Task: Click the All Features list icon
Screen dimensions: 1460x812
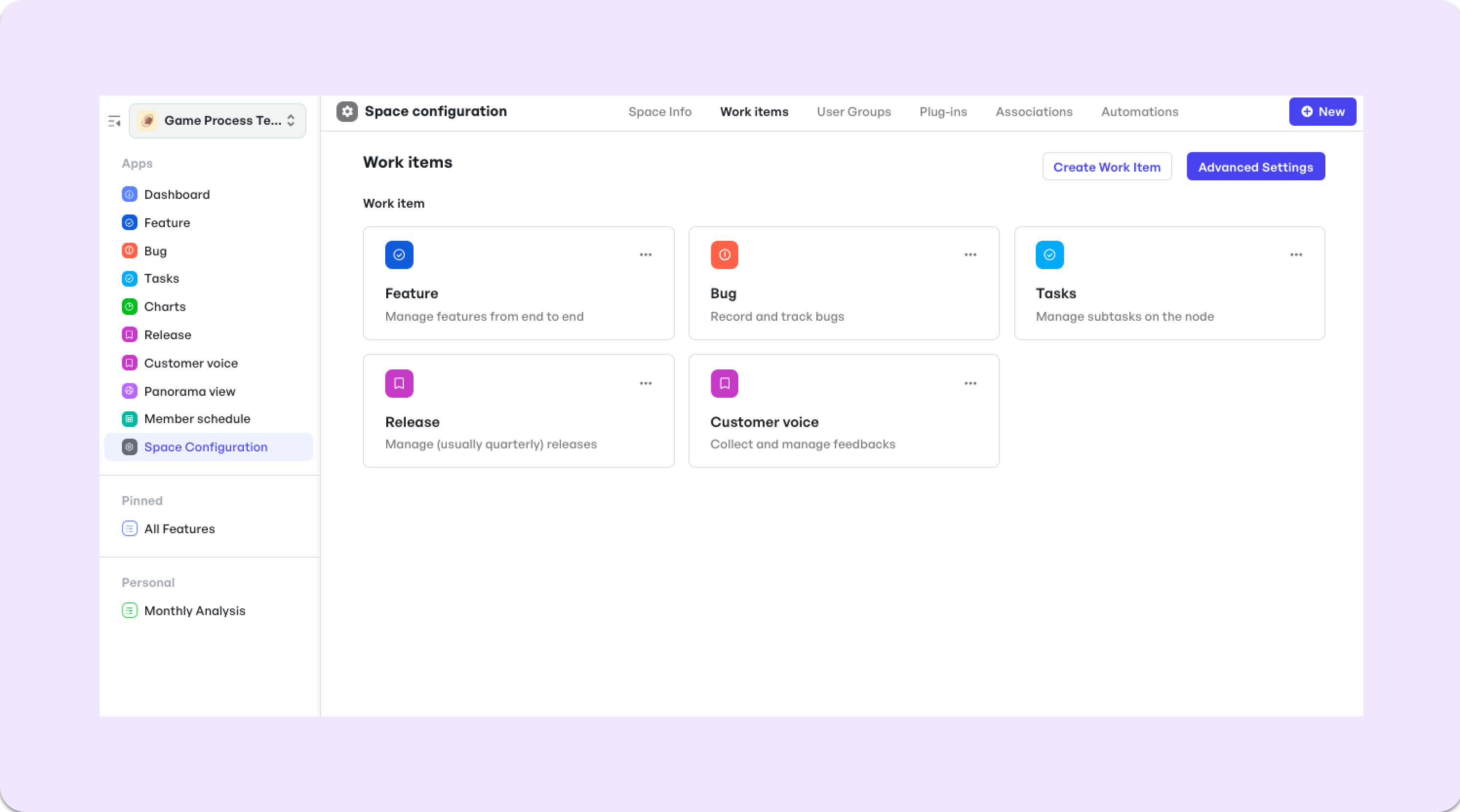Action: click(x=129, y=529)
